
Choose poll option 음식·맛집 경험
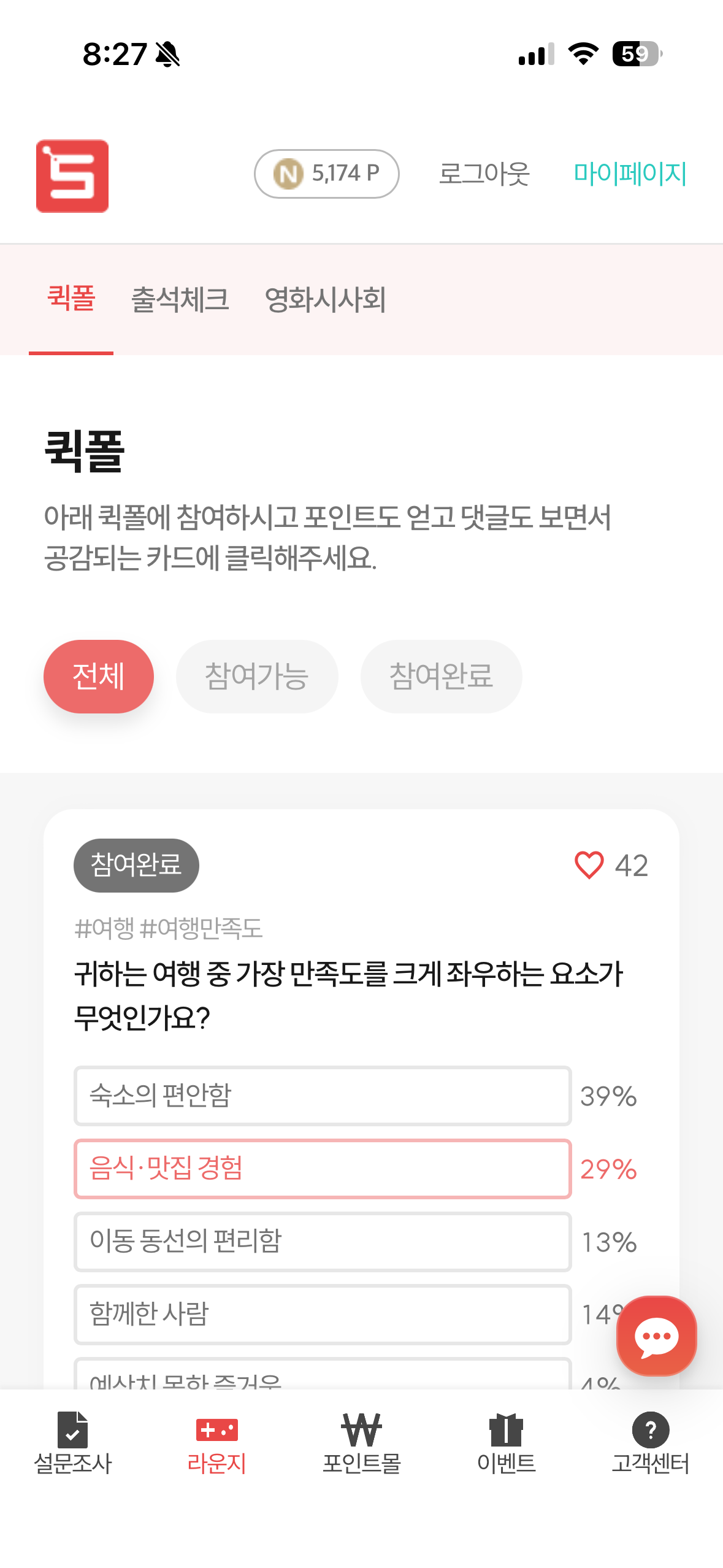(x=323, y=1169)
